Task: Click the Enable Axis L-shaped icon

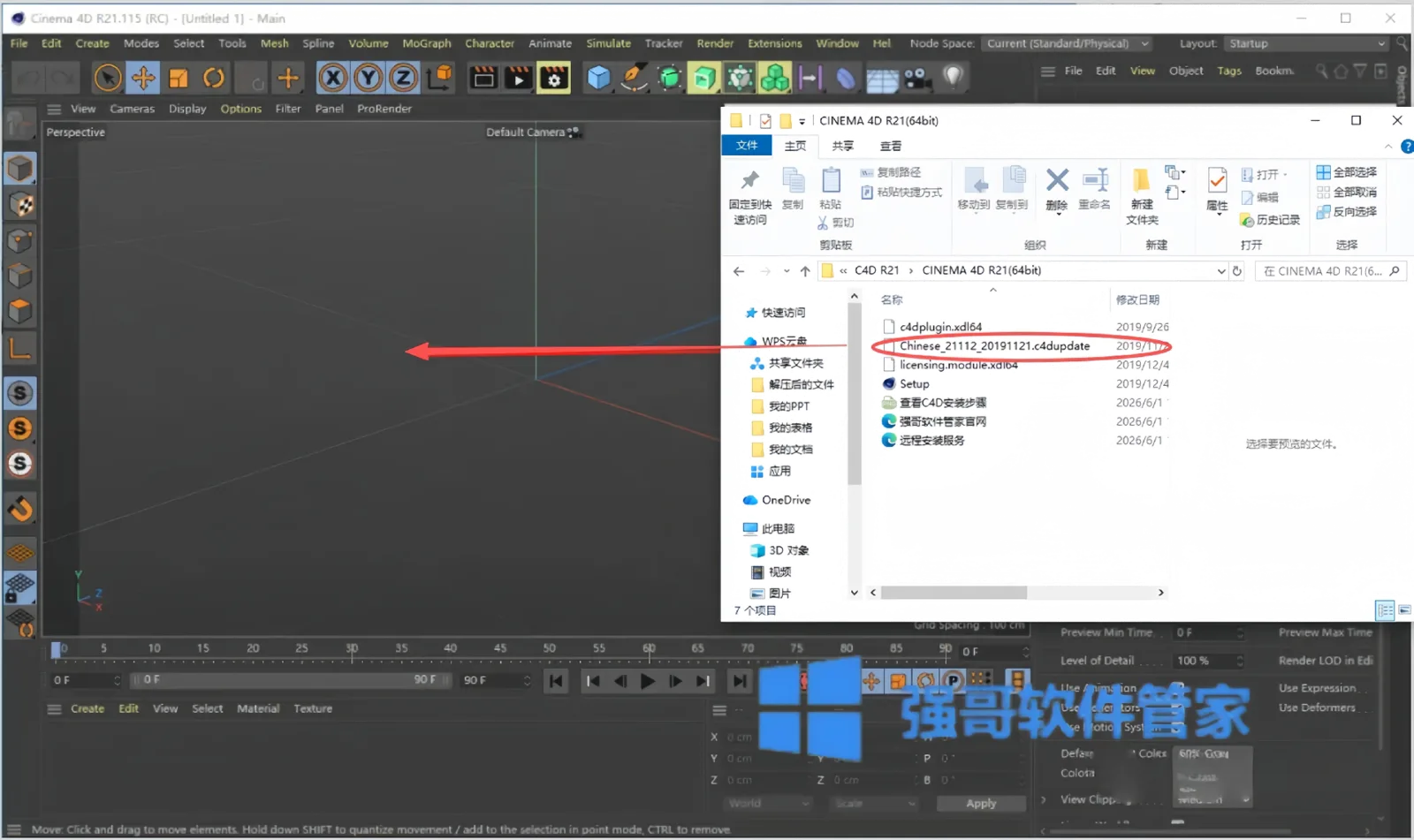Action: (20, 348)
